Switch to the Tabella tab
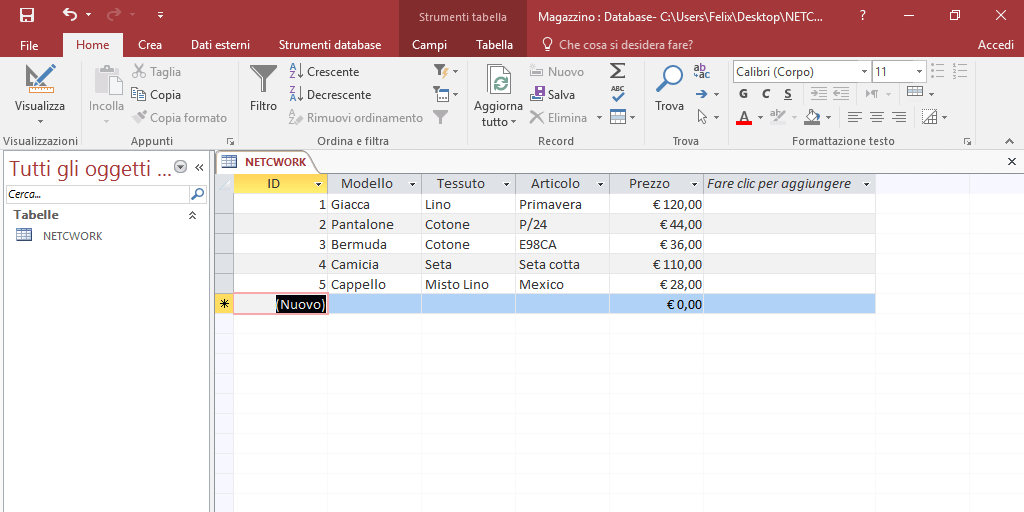The width and height of the screenshot is (1024, 512). click(x=494, y=45)
